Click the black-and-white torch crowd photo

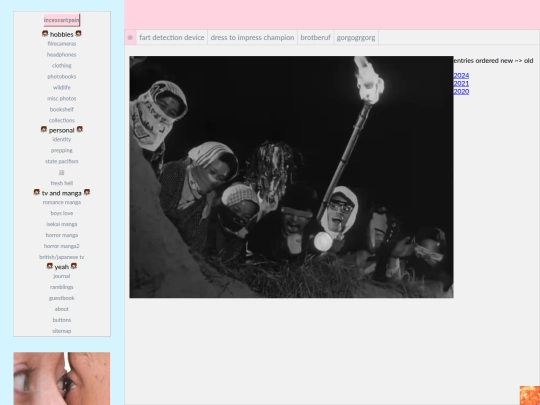[291, 177]
